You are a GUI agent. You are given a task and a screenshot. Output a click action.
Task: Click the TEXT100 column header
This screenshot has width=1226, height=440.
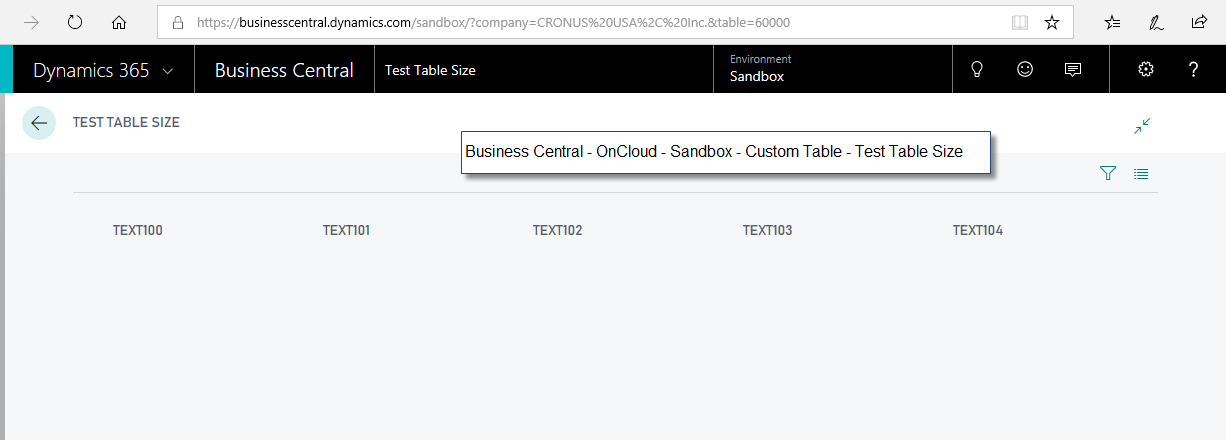pyautogui.click(x=138, y=231)
